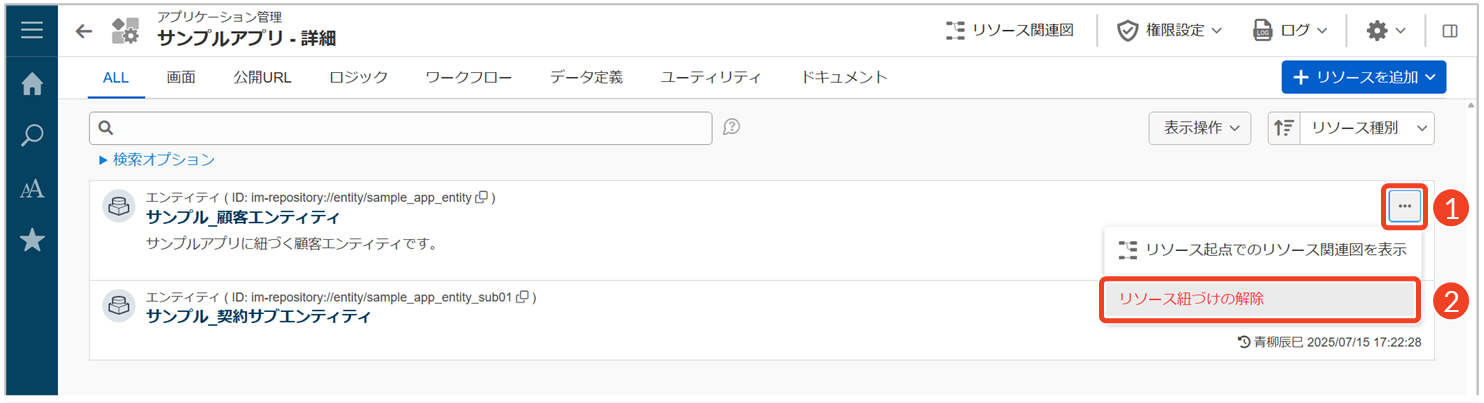Click the リソースを追加 button

[1363, 77]
